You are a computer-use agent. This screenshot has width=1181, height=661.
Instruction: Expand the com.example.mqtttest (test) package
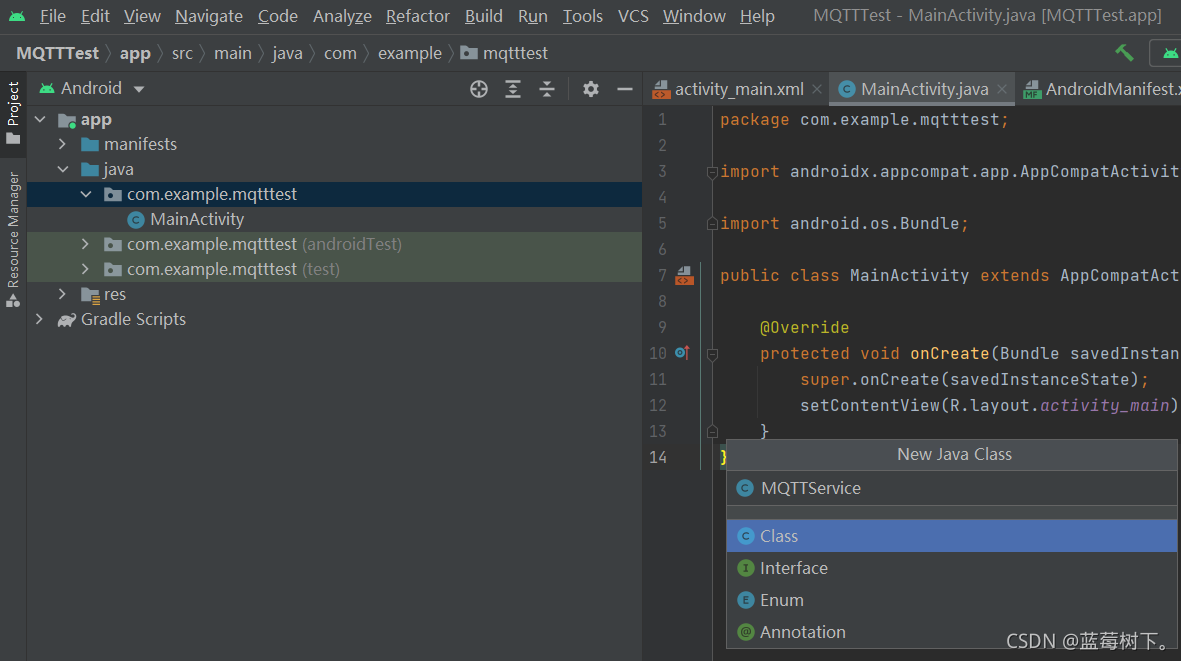click(85, 269)
